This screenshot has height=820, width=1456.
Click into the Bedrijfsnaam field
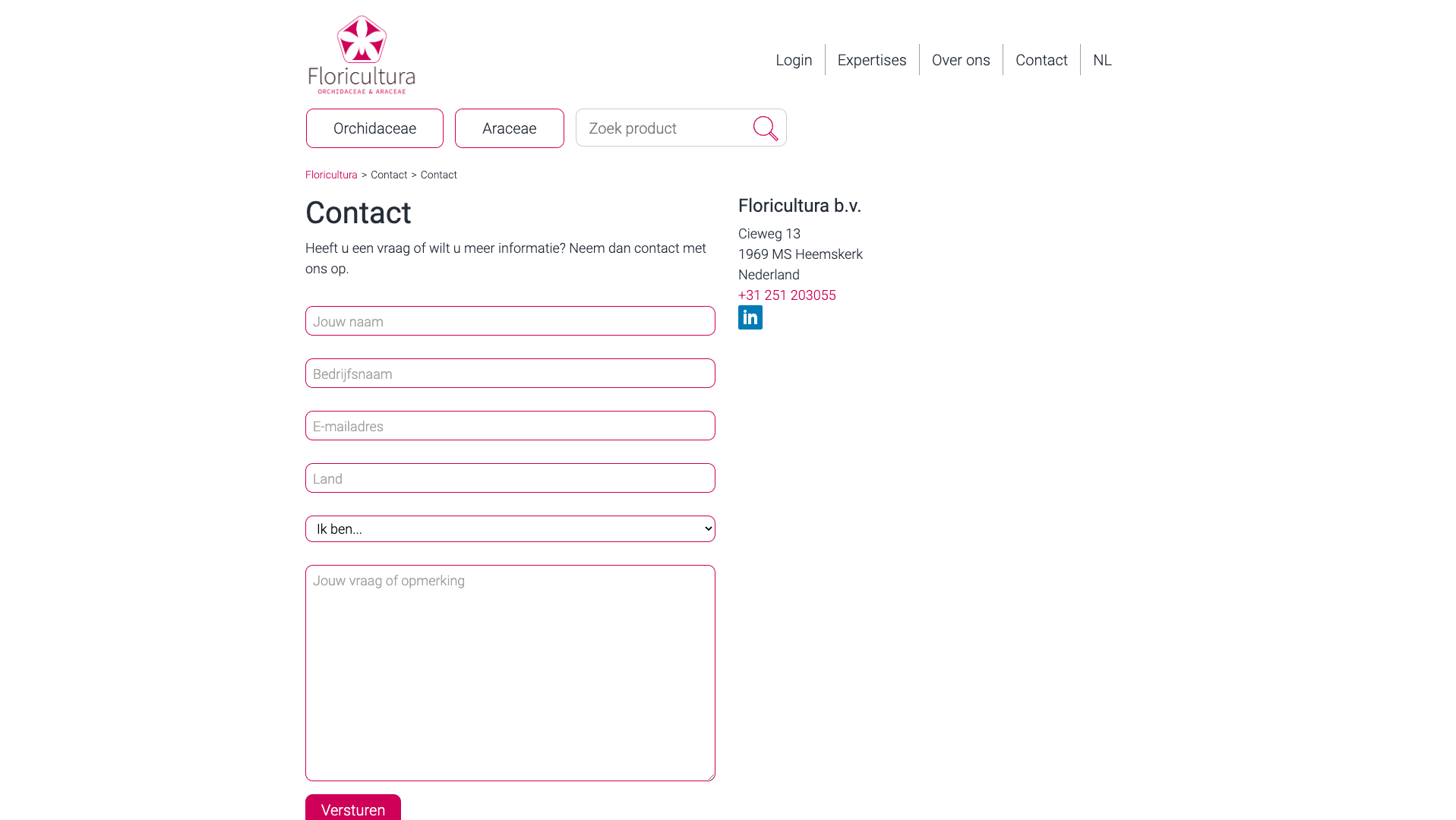[x=510, y=374]
